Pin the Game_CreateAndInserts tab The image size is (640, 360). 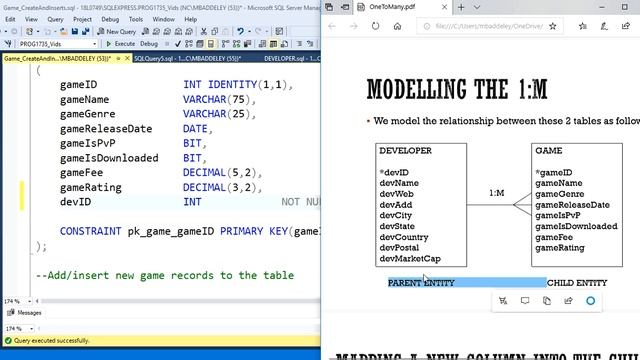tap(118, 59)
